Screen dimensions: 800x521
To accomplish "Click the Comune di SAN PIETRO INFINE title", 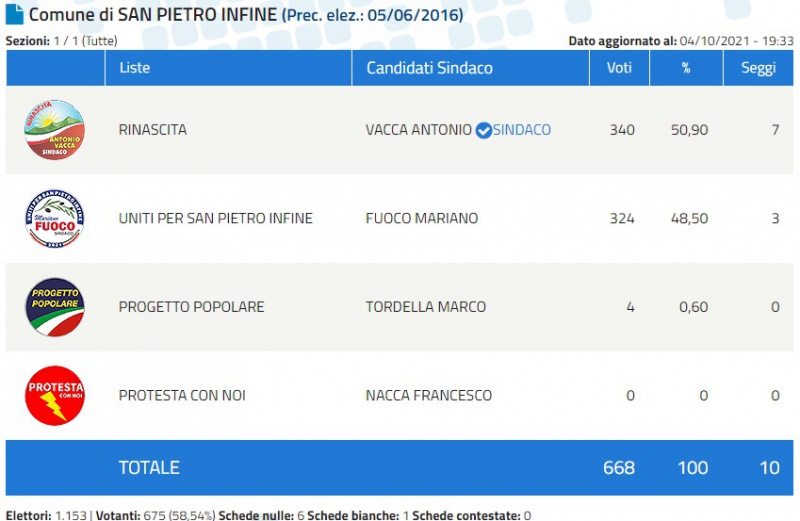I will 152,15.
